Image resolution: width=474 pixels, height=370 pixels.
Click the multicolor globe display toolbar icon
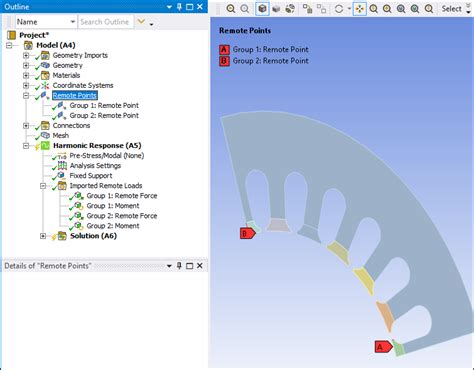click(290, 9)
